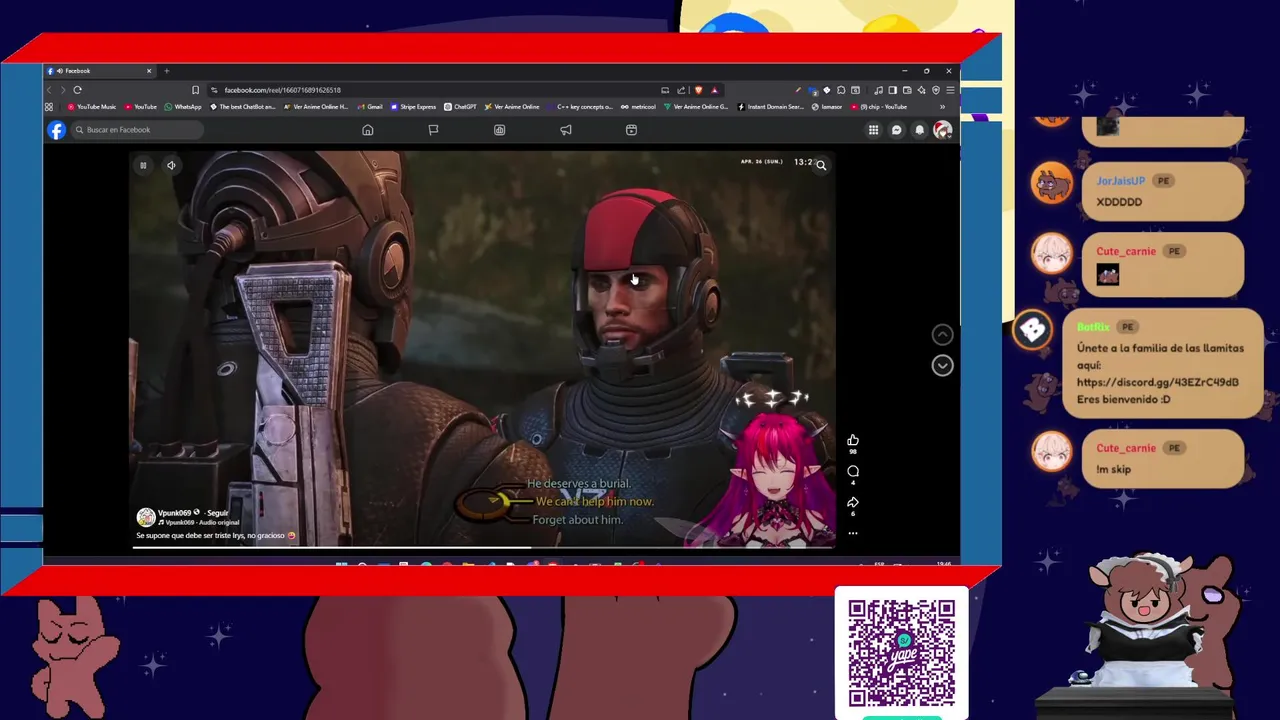
Task: Select the "He deserves a burial." dialogue option
Action: (579, 484)
